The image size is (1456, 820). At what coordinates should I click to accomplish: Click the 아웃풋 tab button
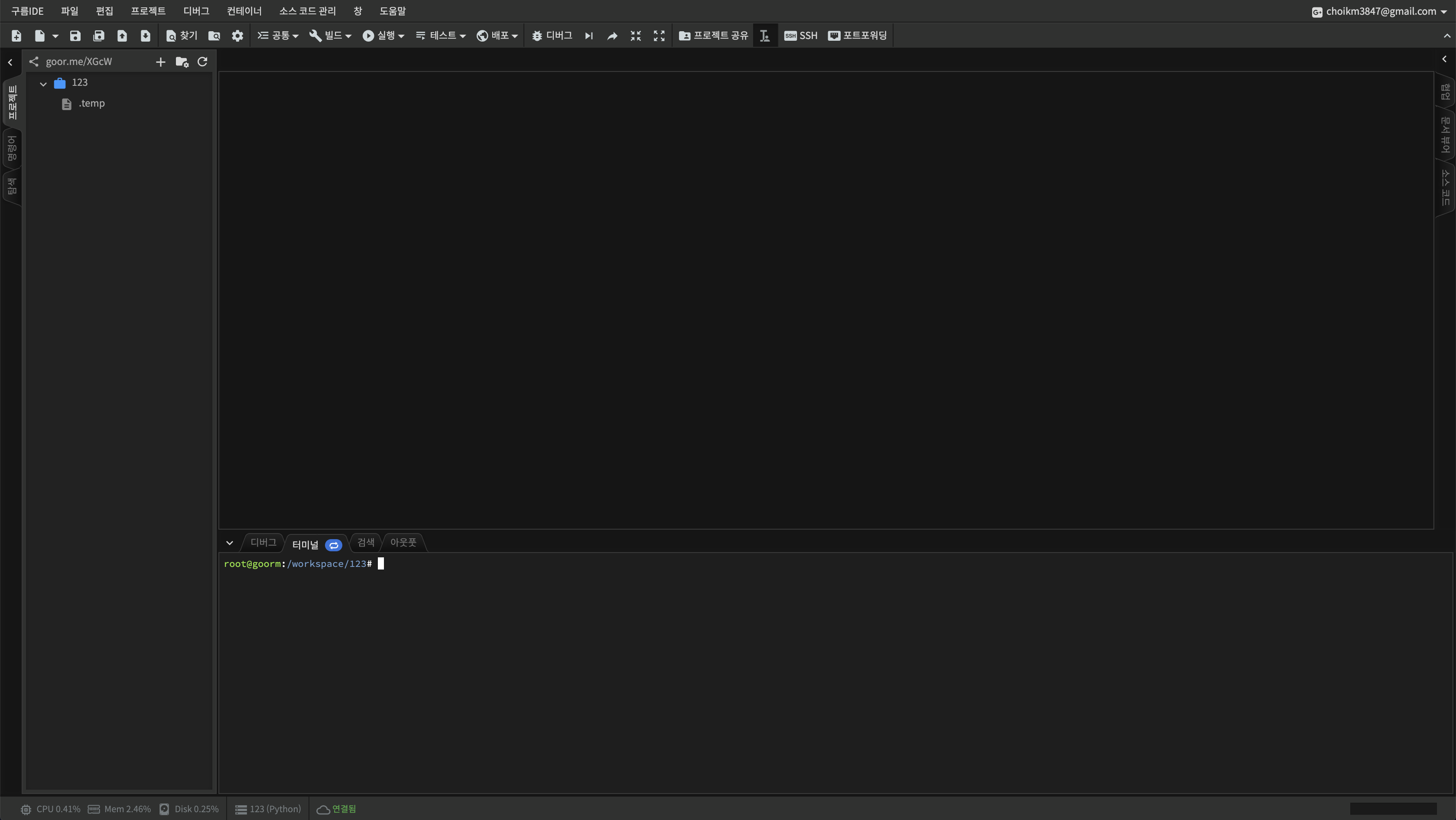[x=403, y=542]
